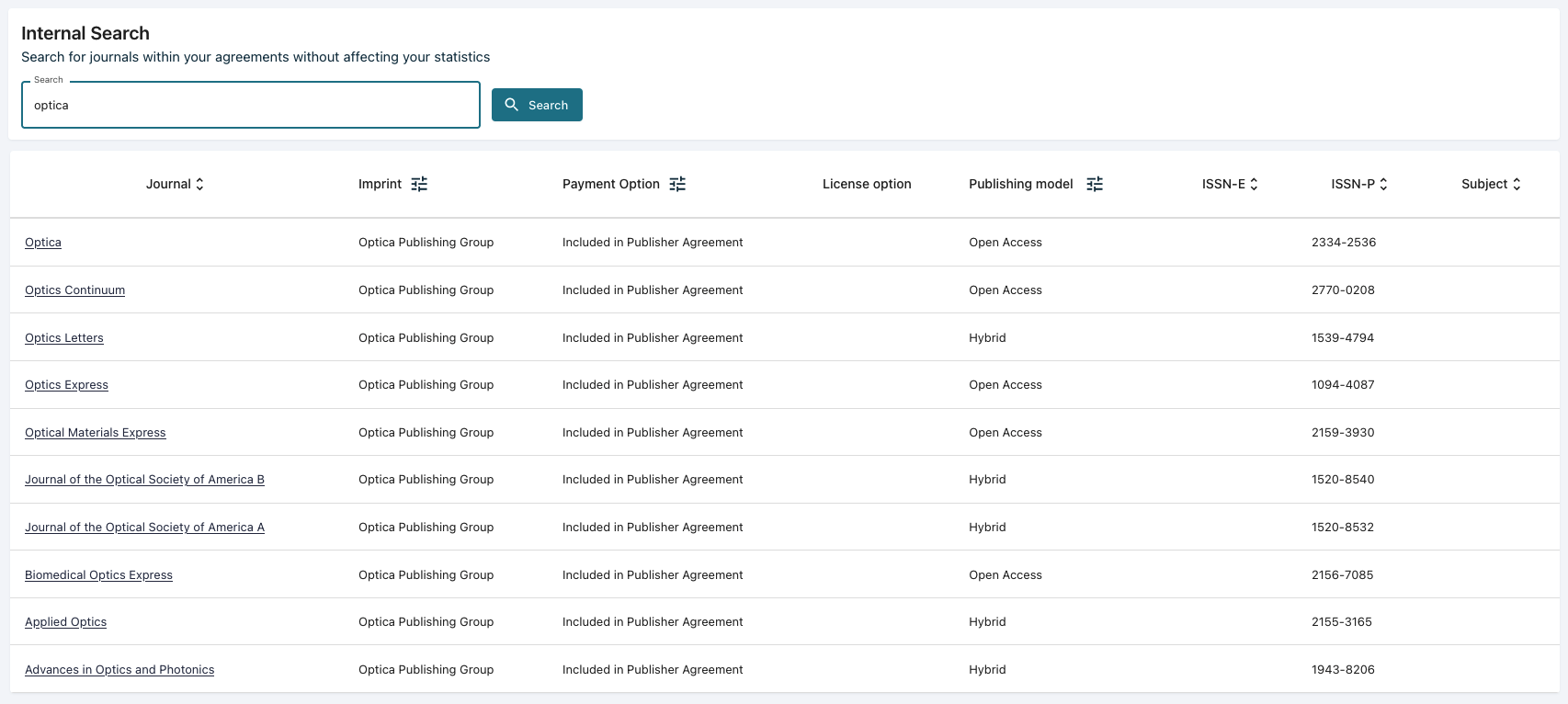Image resolution: width=1568 pixels, height=704 pixels.
Task: Select ISSN-P value 2155-3165
Action: [1342, 622]
